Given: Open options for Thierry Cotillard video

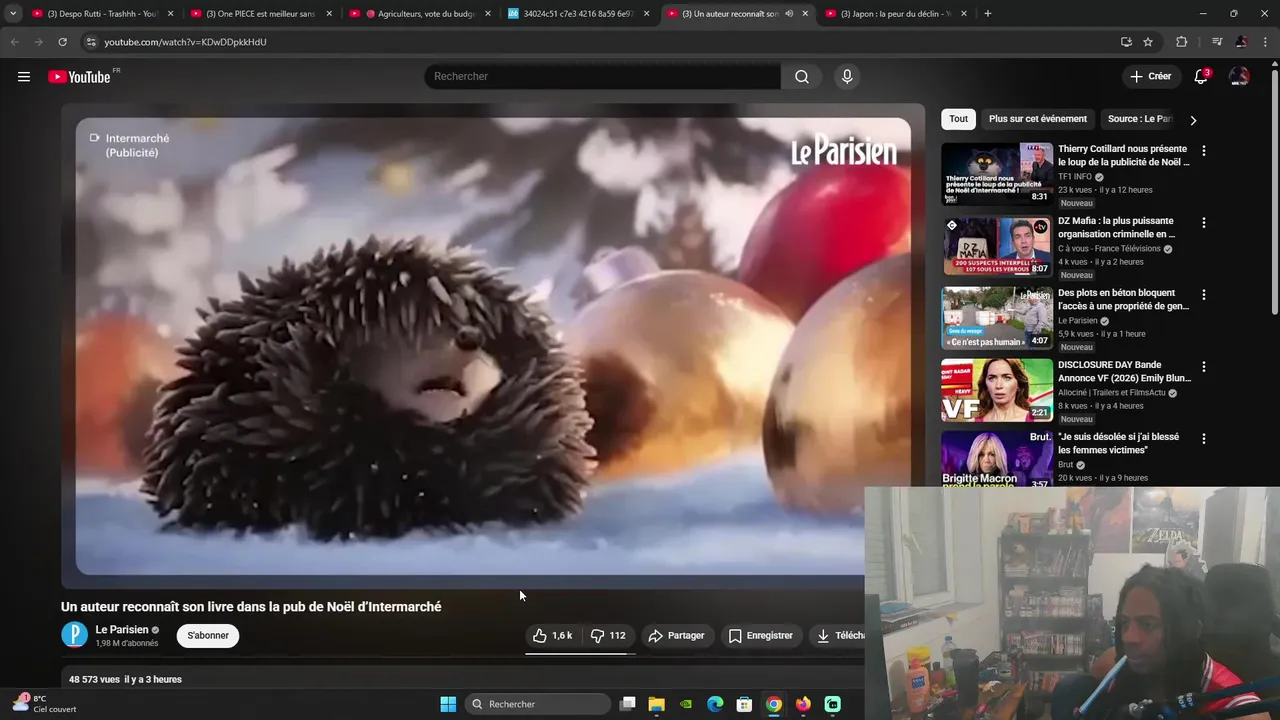Looking at the screenshot, I should [x=1204, y=151].
